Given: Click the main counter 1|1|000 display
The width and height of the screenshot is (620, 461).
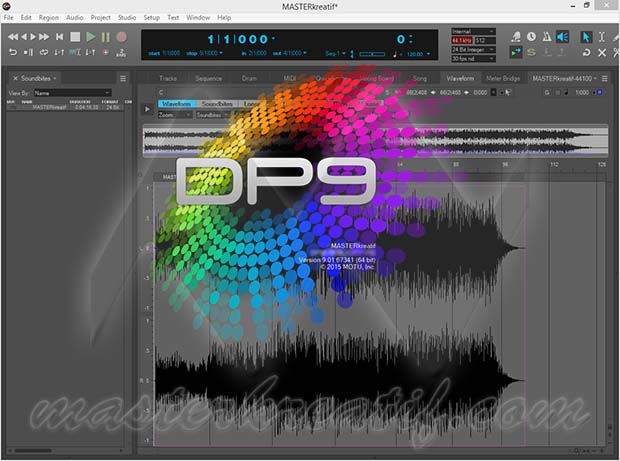Looking at the screenshot, I should [238, 39].
